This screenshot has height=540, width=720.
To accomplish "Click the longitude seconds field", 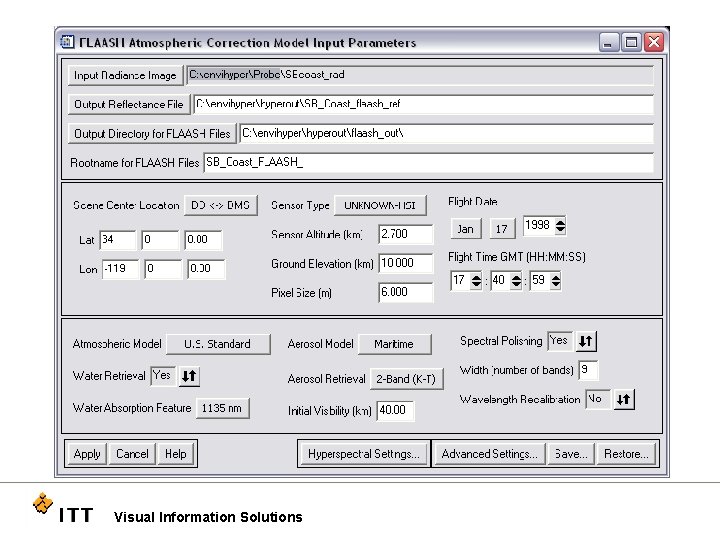I will click(x=207, y=269).
